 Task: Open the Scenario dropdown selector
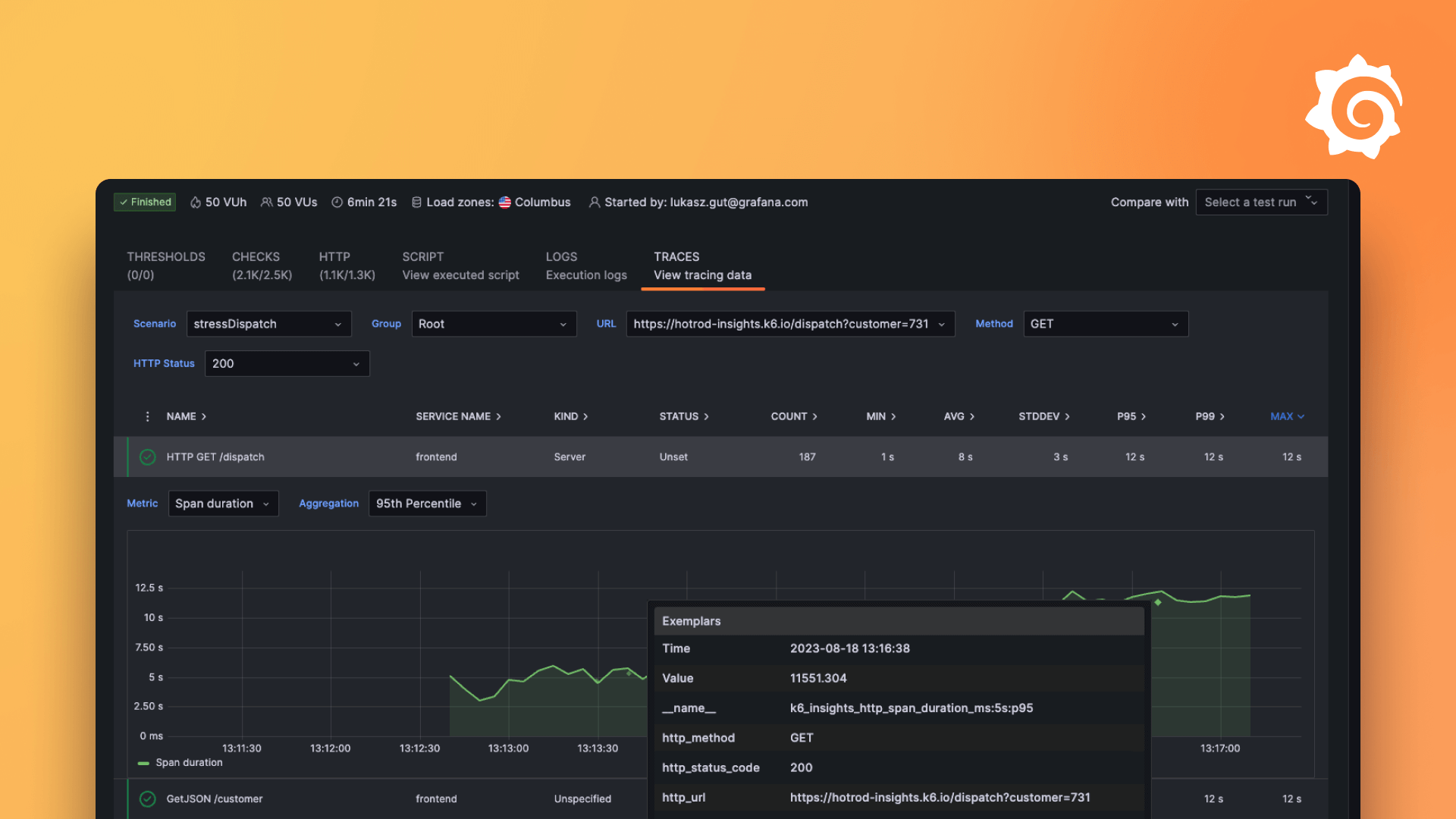pos(265,323)
